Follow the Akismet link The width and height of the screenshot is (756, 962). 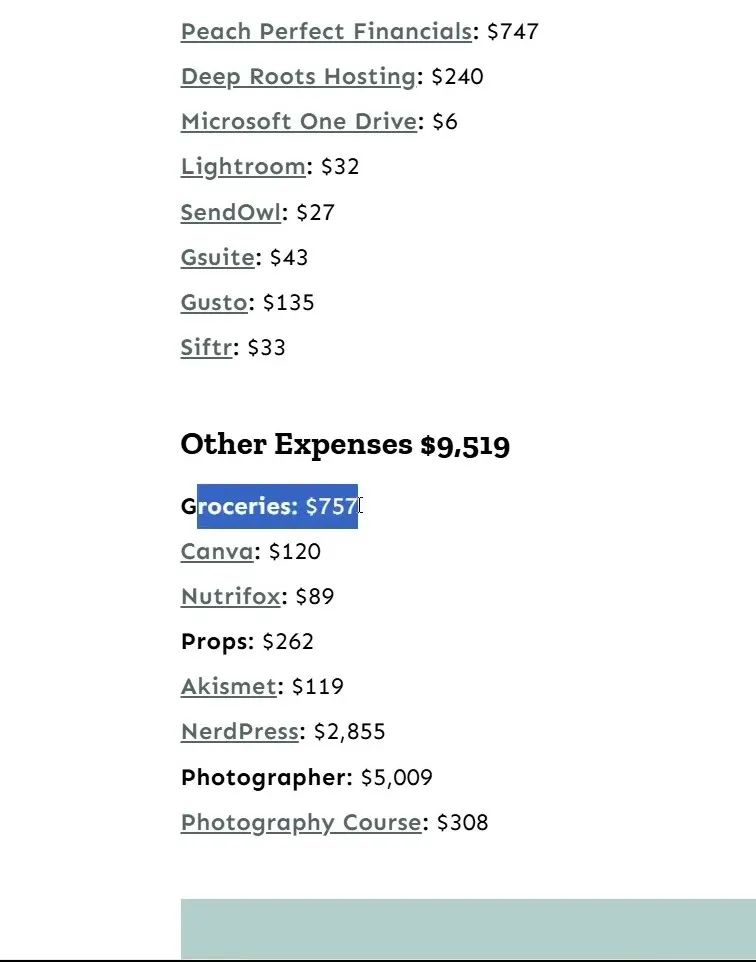pos(228,686)
